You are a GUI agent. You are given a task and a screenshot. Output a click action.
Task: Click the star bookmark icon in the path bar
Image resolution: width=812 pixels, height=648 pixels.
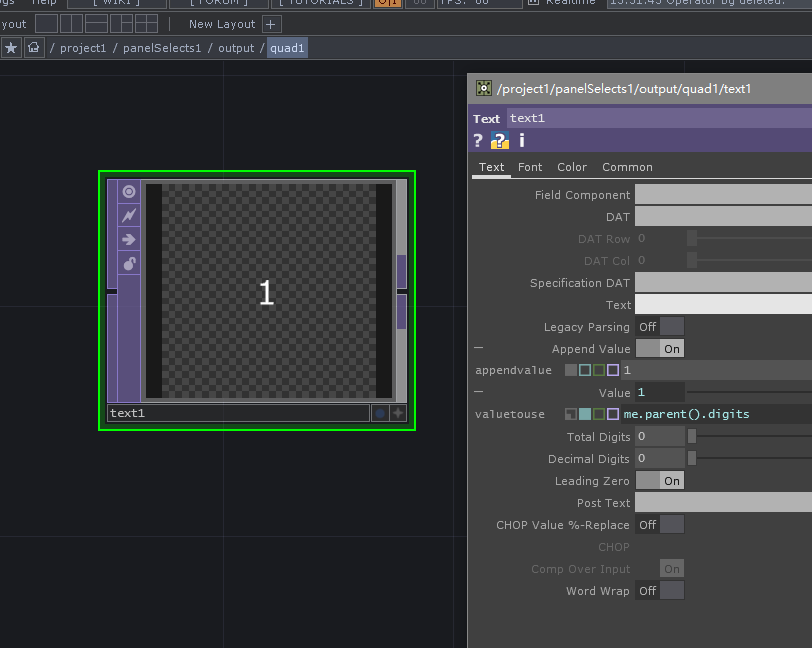[x=11, y=47]
